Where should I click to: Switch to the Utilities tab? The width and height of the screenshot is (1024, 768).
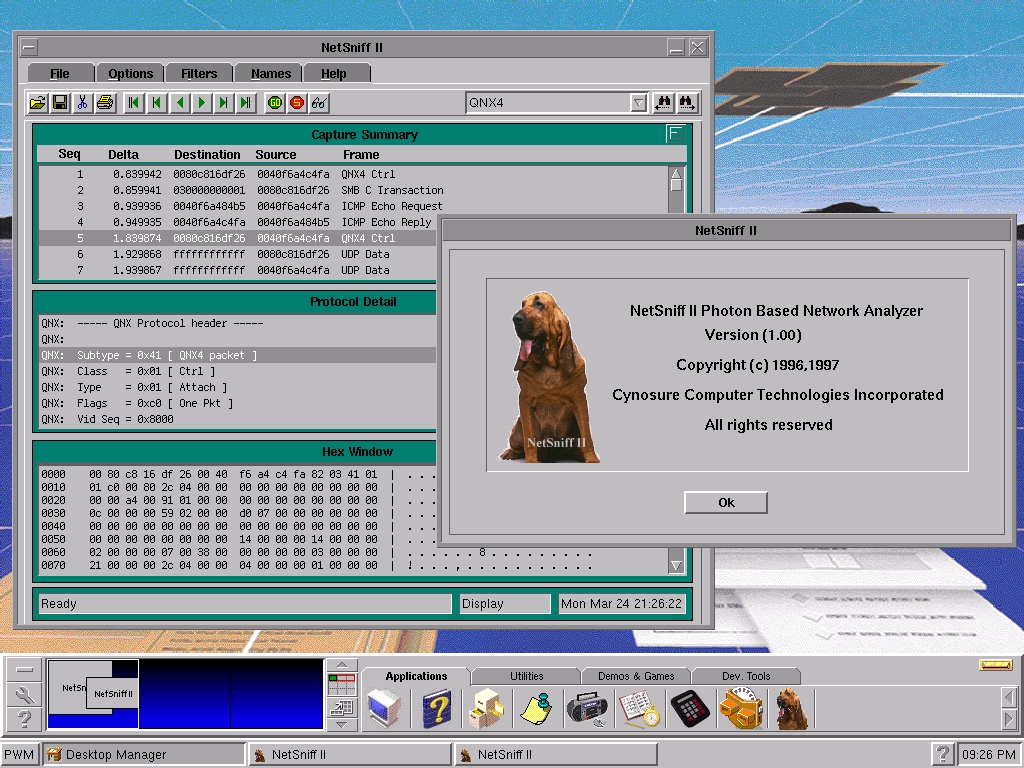[x=526, y=676]
